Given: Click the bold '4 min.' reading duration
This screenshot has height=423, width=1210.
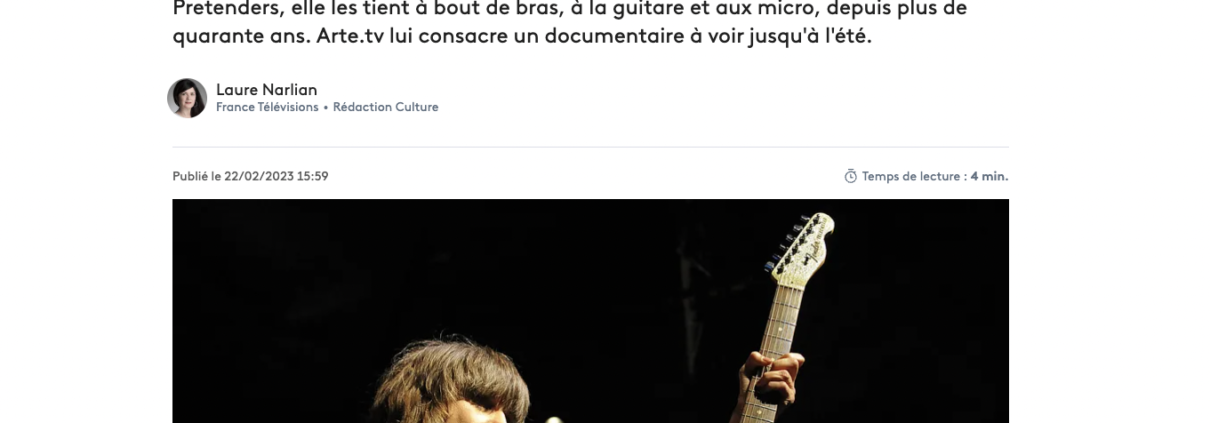Looking at the screenshot, I should 989,176.
